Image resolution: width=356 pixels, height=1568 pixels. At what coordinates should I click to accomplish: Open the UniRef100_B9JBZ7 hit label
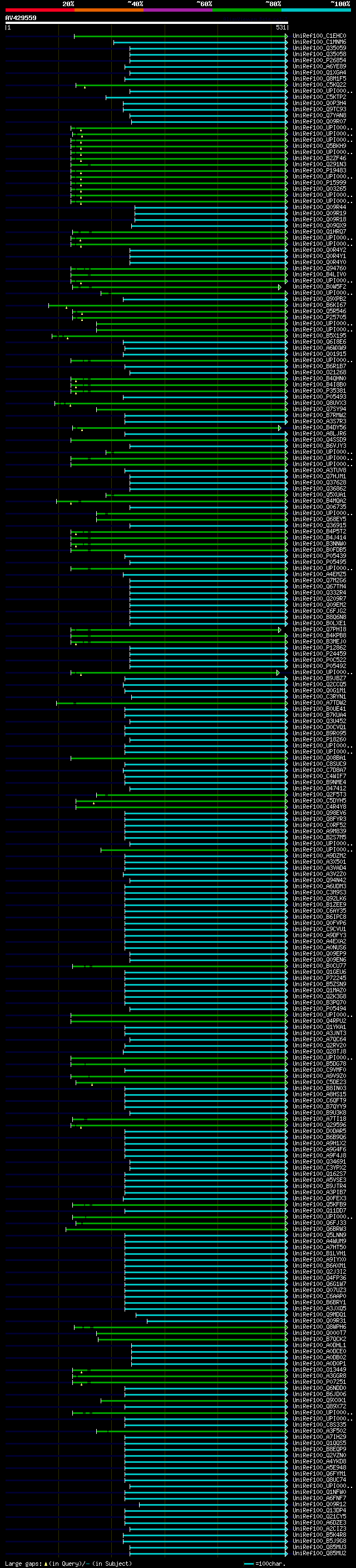(319, 678)
